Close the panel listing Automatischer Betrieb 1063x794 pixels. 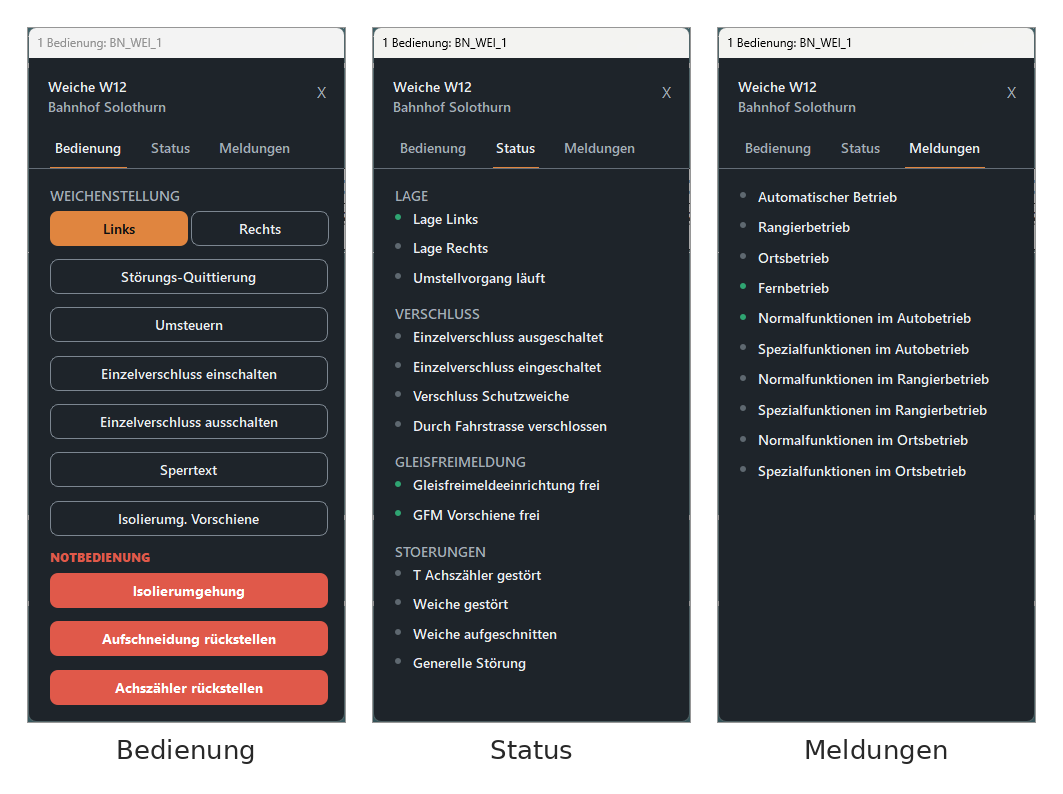tap(1011, 93)
